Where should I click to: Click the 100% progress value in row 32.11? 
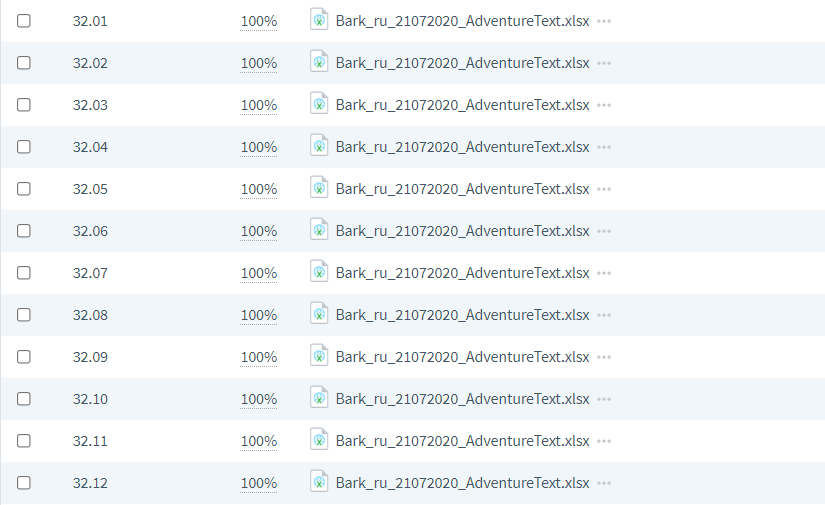[258, 441]
